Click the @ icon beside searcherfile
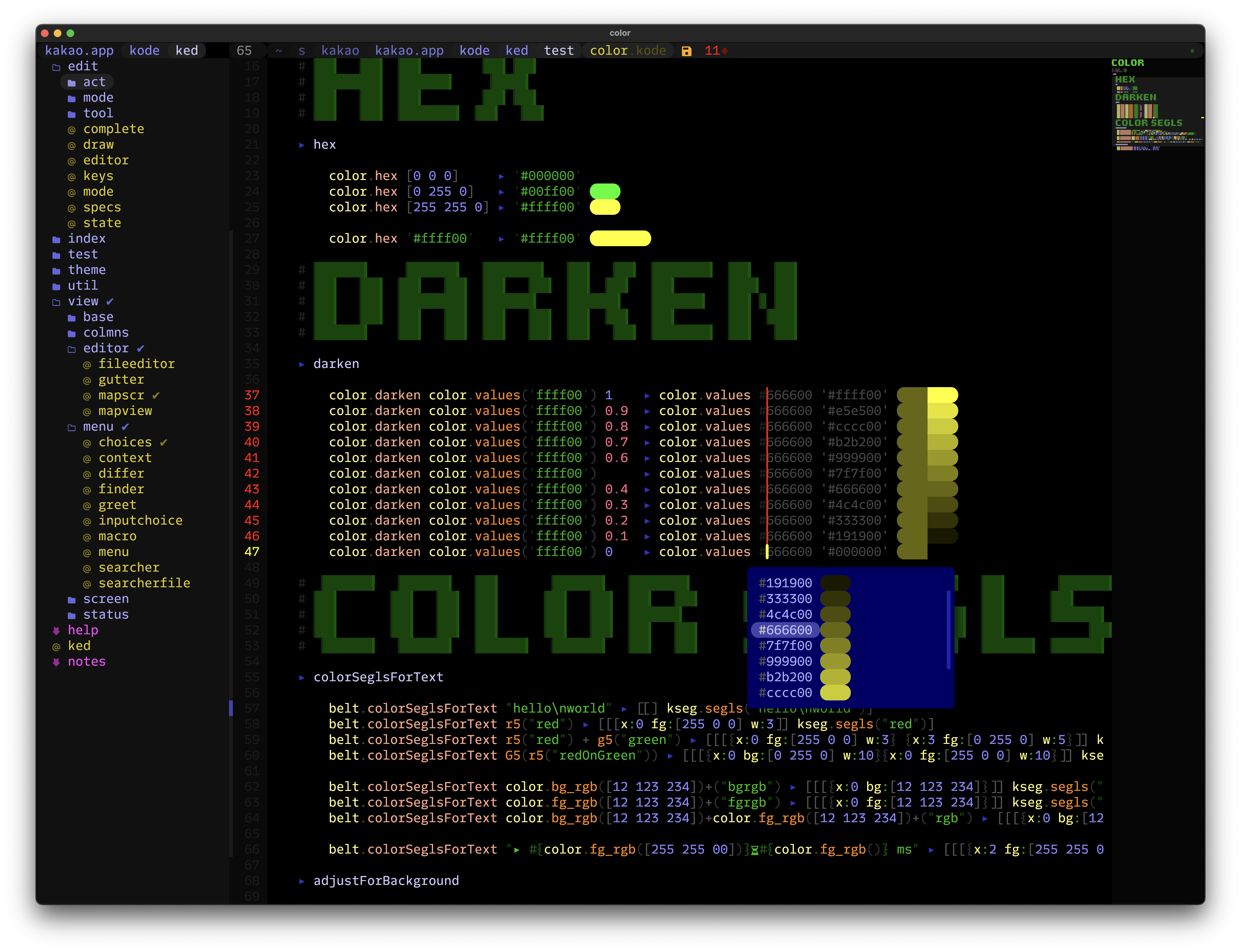 pyautogui.click(x=87, y=584)
